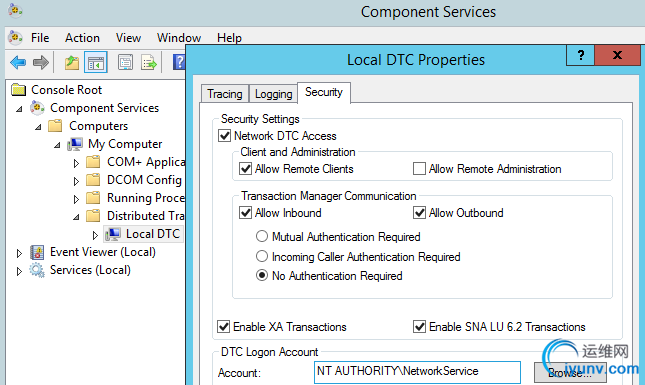Expand the Event Viewer (Local) node
This screenshot has height=385, width=645.
(19, 253)
